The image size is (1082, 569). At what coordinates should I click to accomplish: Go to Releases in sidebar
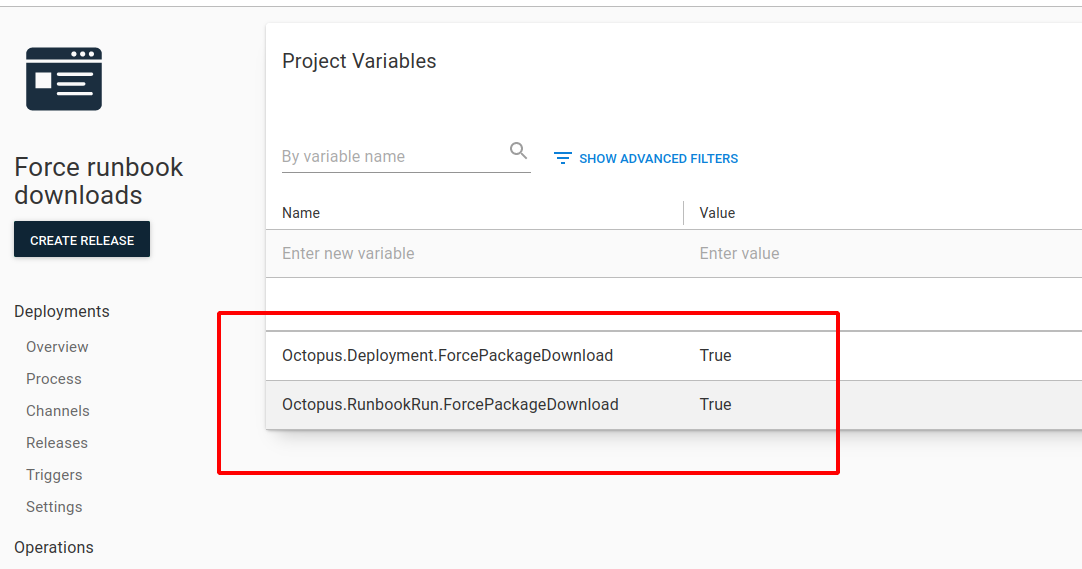57,443
